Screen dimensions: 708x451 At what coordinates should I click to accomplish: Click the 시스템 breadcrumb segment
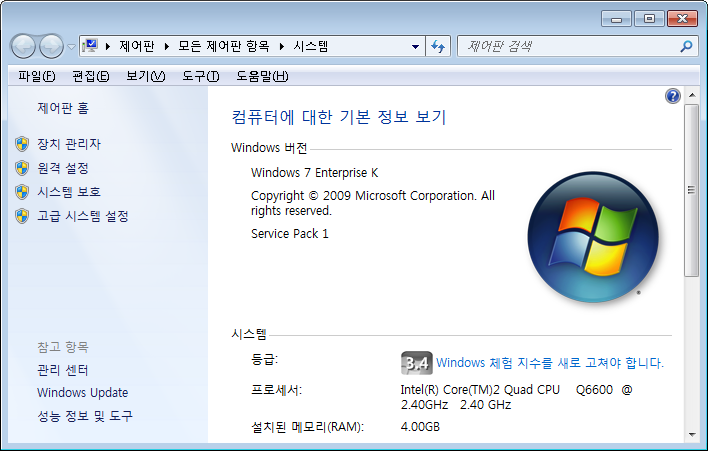[x=310, y=46]
